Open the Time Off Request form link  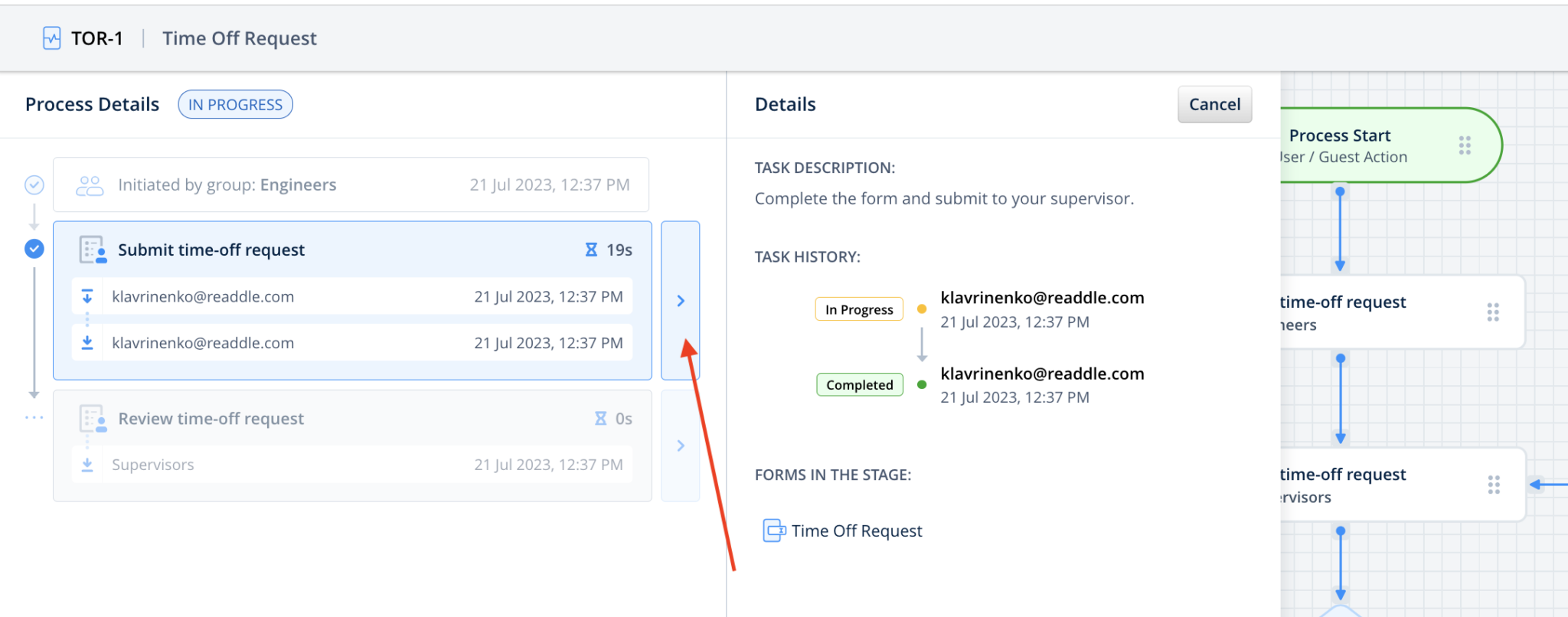[x=856, y=530]
